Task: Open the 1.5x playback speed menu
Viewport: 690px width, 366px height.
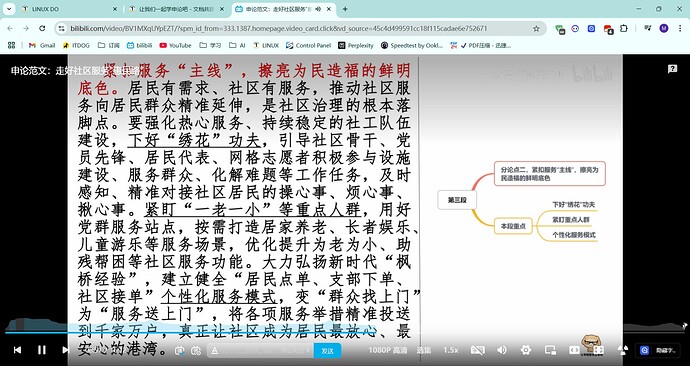Action: click(451, 350)
